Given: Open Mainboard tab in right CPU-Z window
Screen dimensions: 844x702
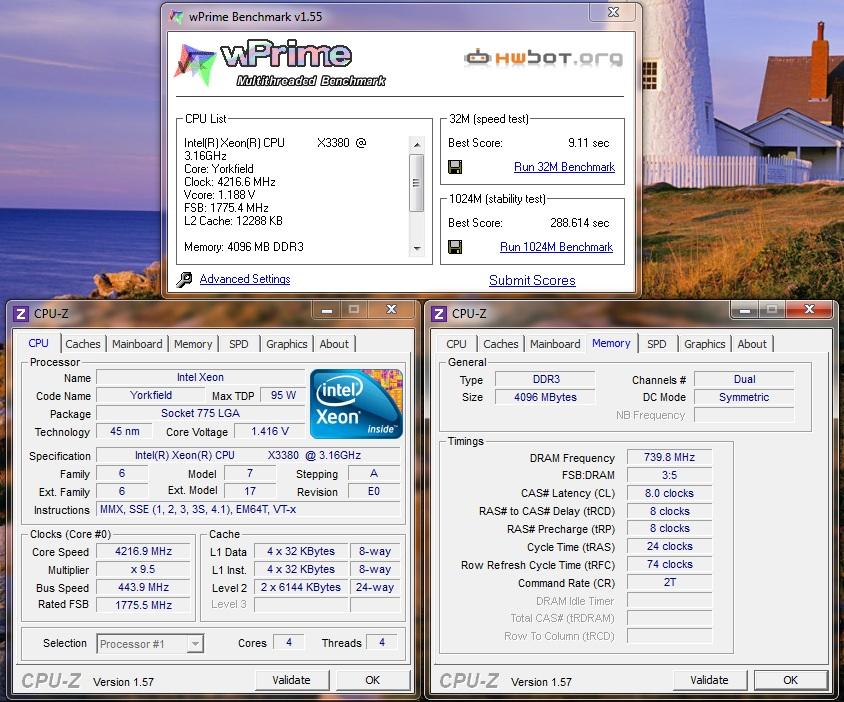Looking at the screenshot, I should click(x=555, y=344).
